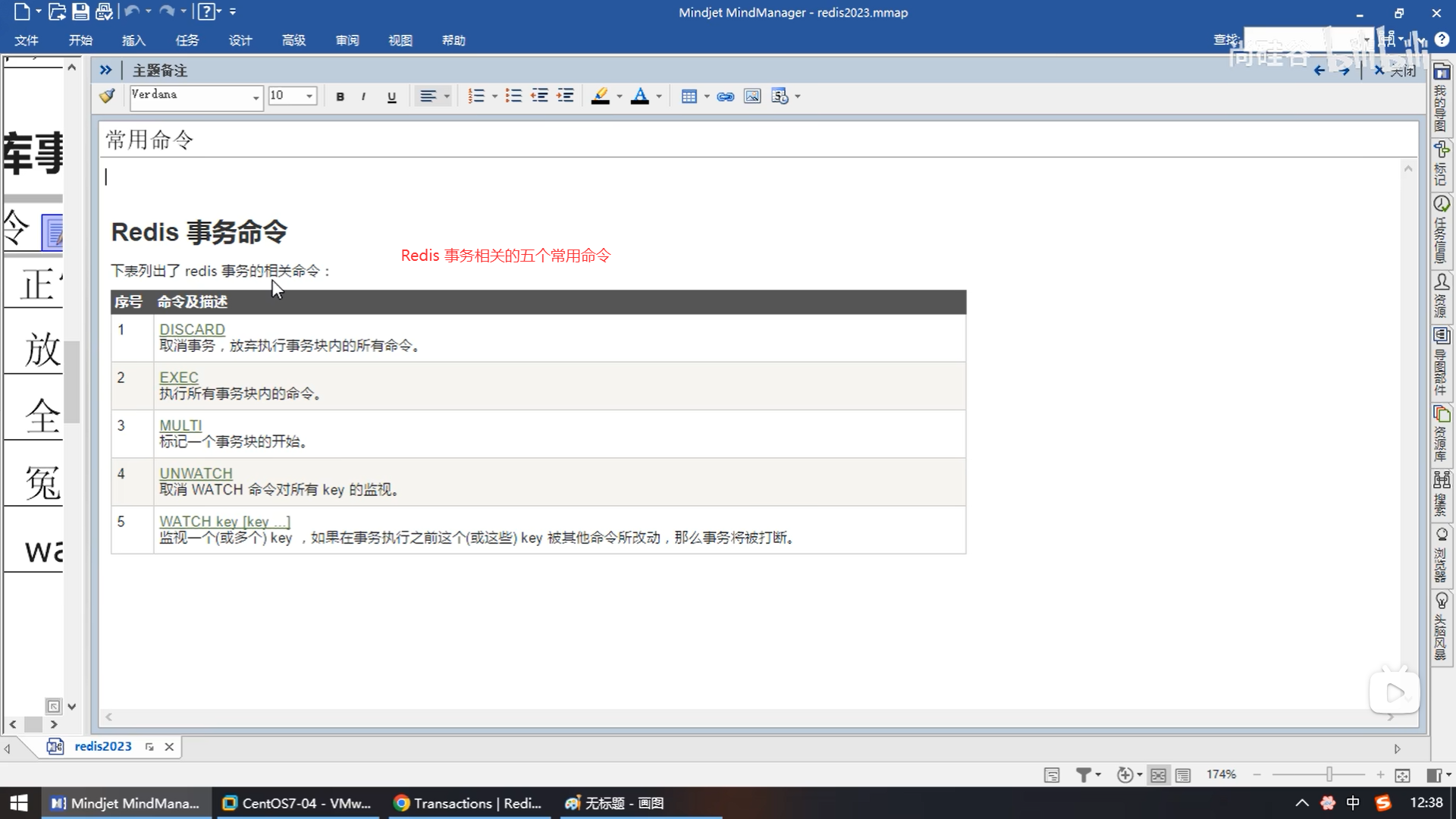Click the zoom slider handle
Image resolution: width=1456 pixels, height=819 pixels.
1329,774
